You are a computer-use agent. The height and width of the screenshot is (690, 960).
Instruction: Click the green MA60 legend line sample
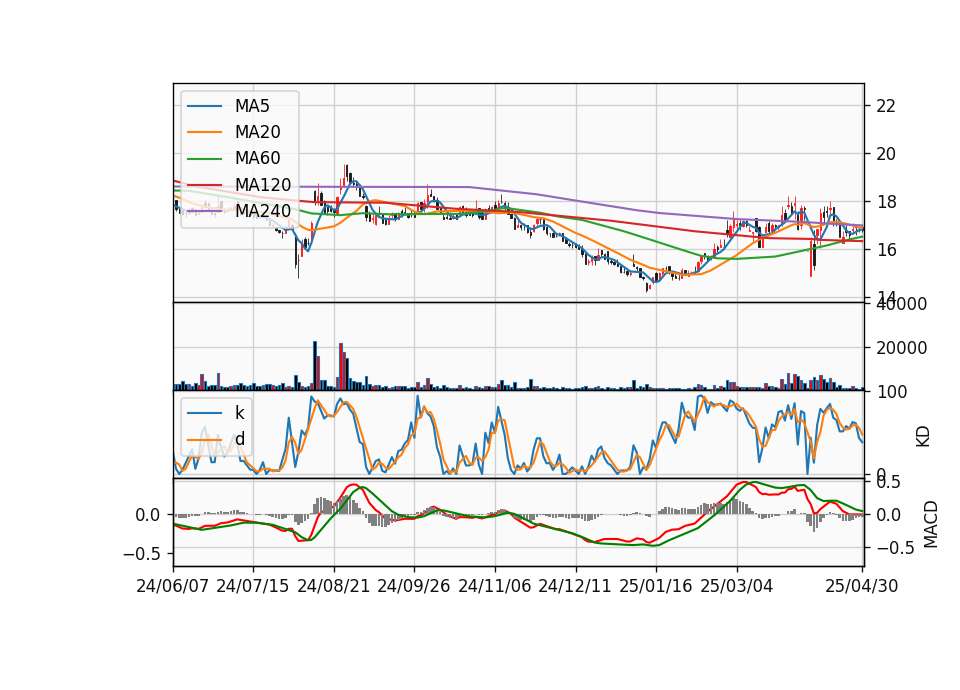tap(204, 158)
